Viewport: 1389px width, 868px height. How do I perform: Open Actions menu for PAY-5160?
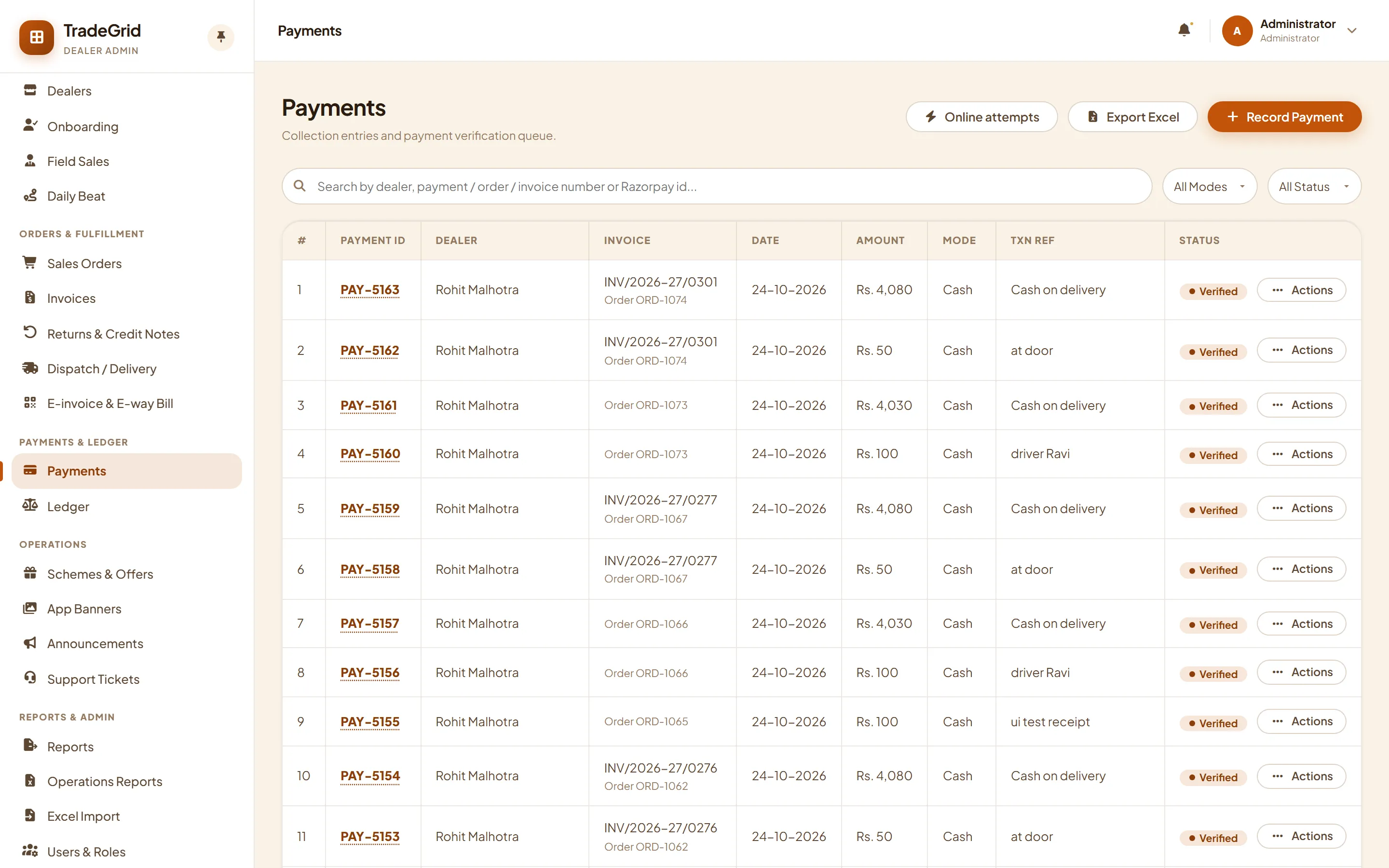pyautogui.click(x=1301, y=454)
